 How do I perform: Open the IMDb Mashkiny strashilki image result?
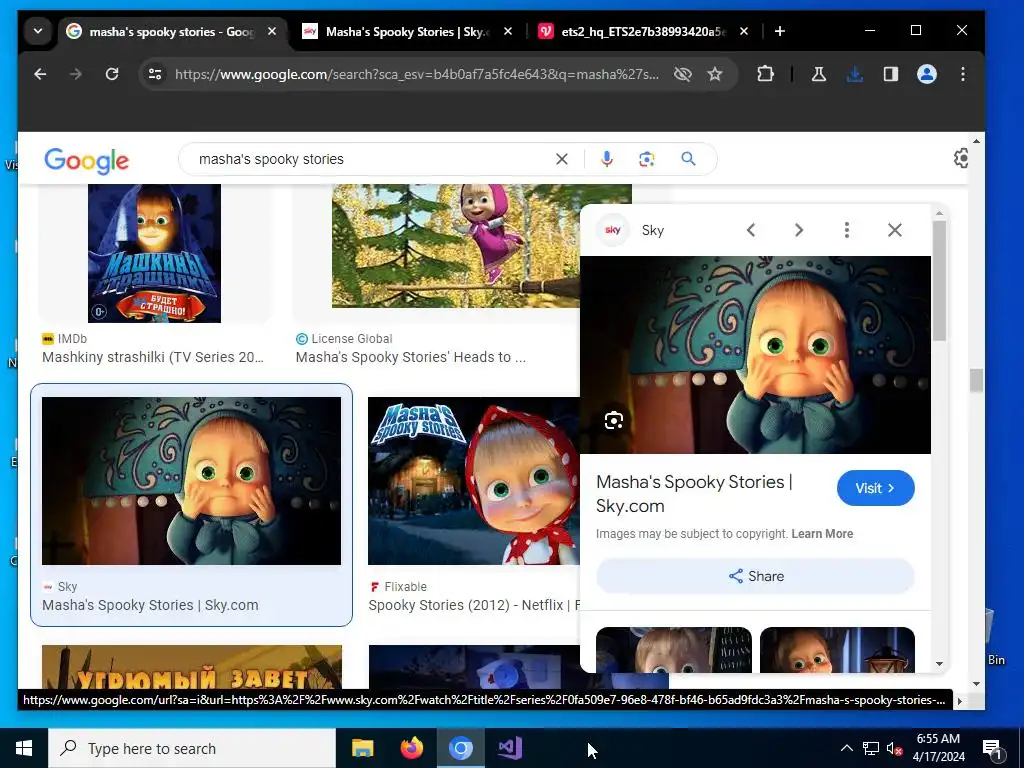(154, 253)
